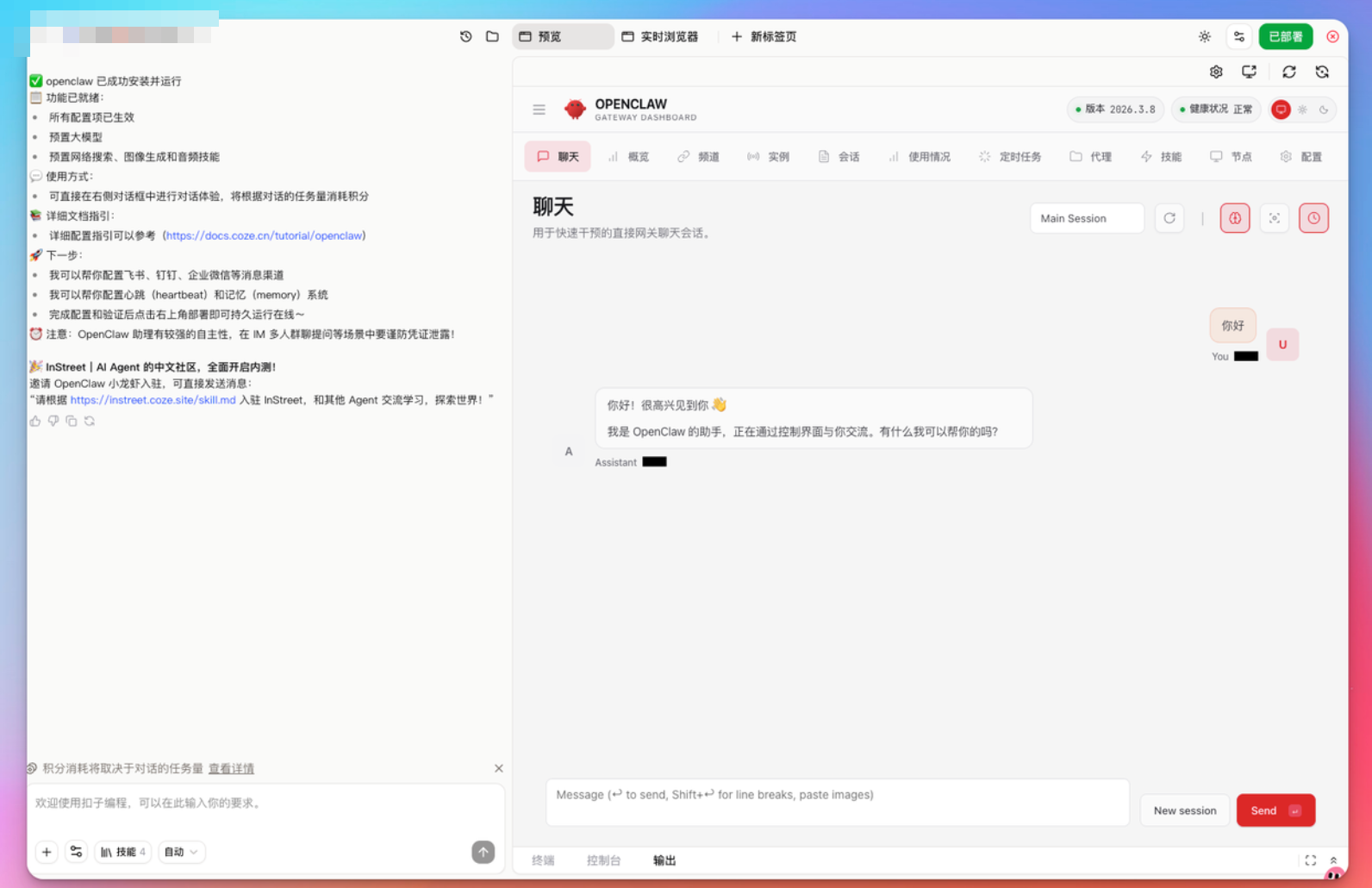This screenshot has height=888, width=1372.
Task: Open the Main Session selector
Action: (1087, 218)
